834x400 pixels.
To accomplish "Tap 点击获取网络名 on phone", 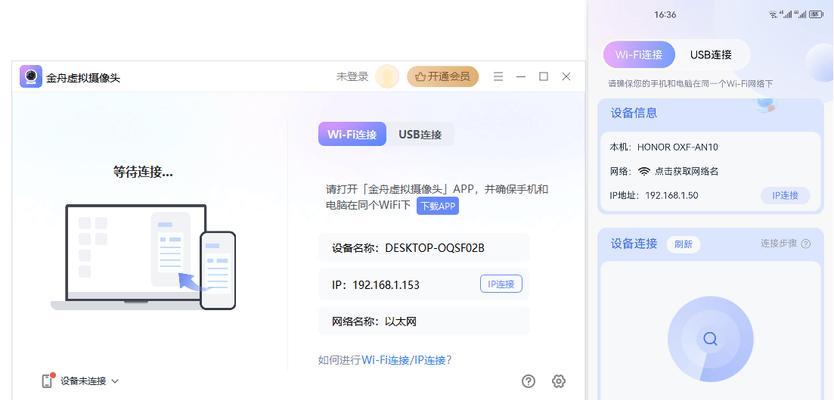I will point(687,171).
